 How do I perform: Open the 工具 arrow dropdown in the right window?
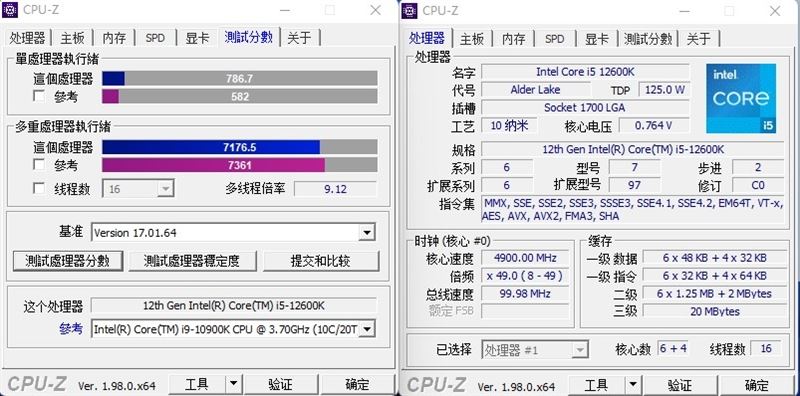633,385
